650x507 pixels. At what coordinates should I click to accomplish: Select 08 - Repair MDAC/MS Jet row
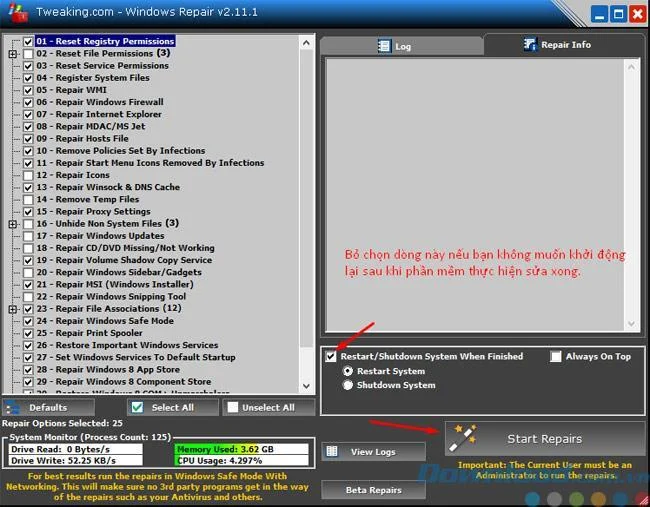tap(91, 126)
